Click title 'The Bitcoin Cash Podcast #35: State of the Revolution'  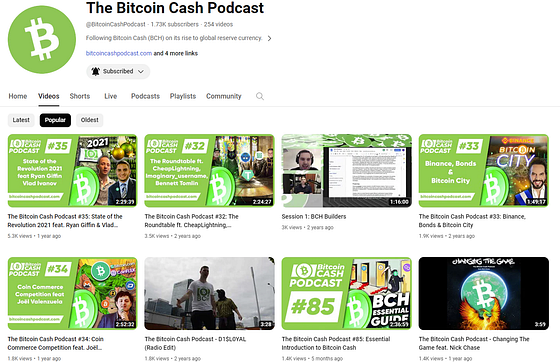[65, 221]
